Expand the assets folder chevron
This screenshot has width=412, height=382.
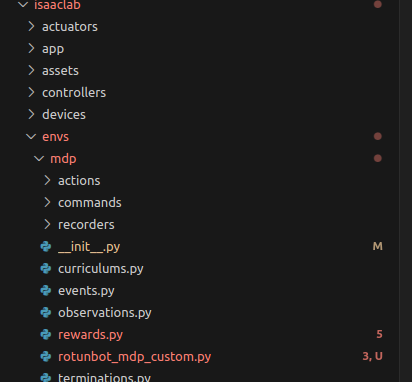[x=31, y=70]
